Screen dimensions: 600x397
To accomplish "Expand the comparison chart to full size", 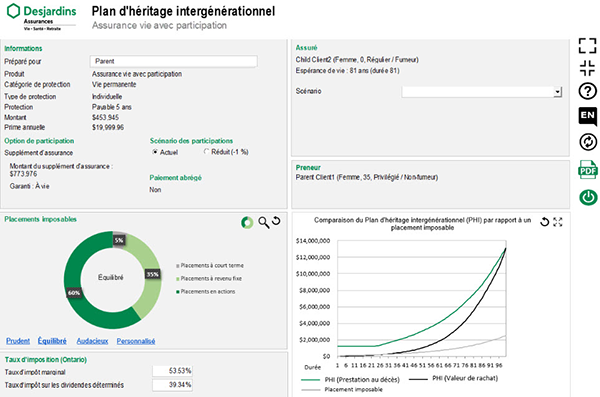I will click(558, 222).
